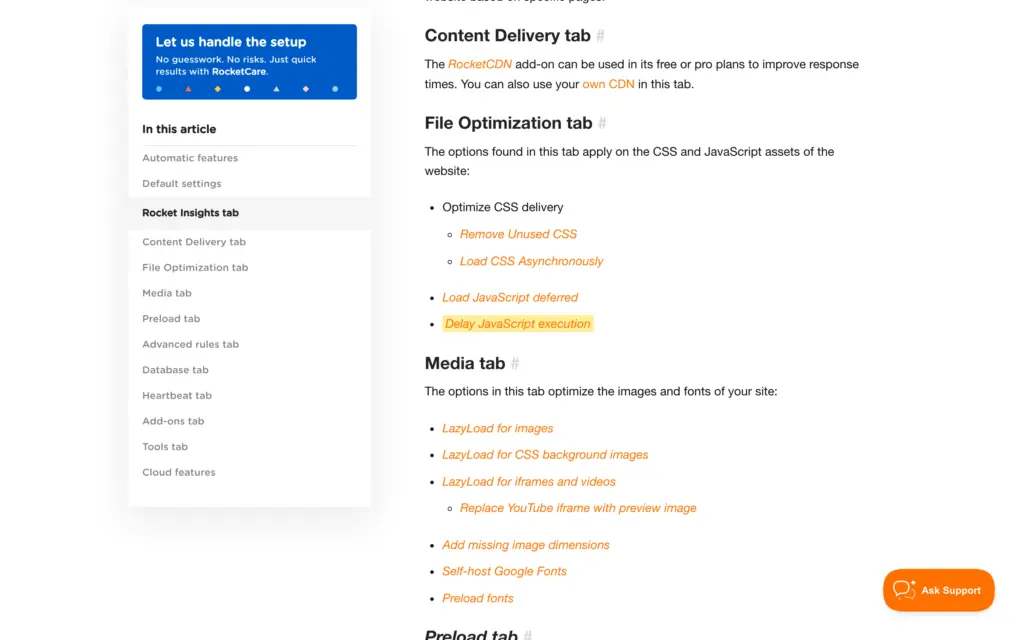
Task: Open Replace YouTube iframe with preview image link
Action: (578, 507)
